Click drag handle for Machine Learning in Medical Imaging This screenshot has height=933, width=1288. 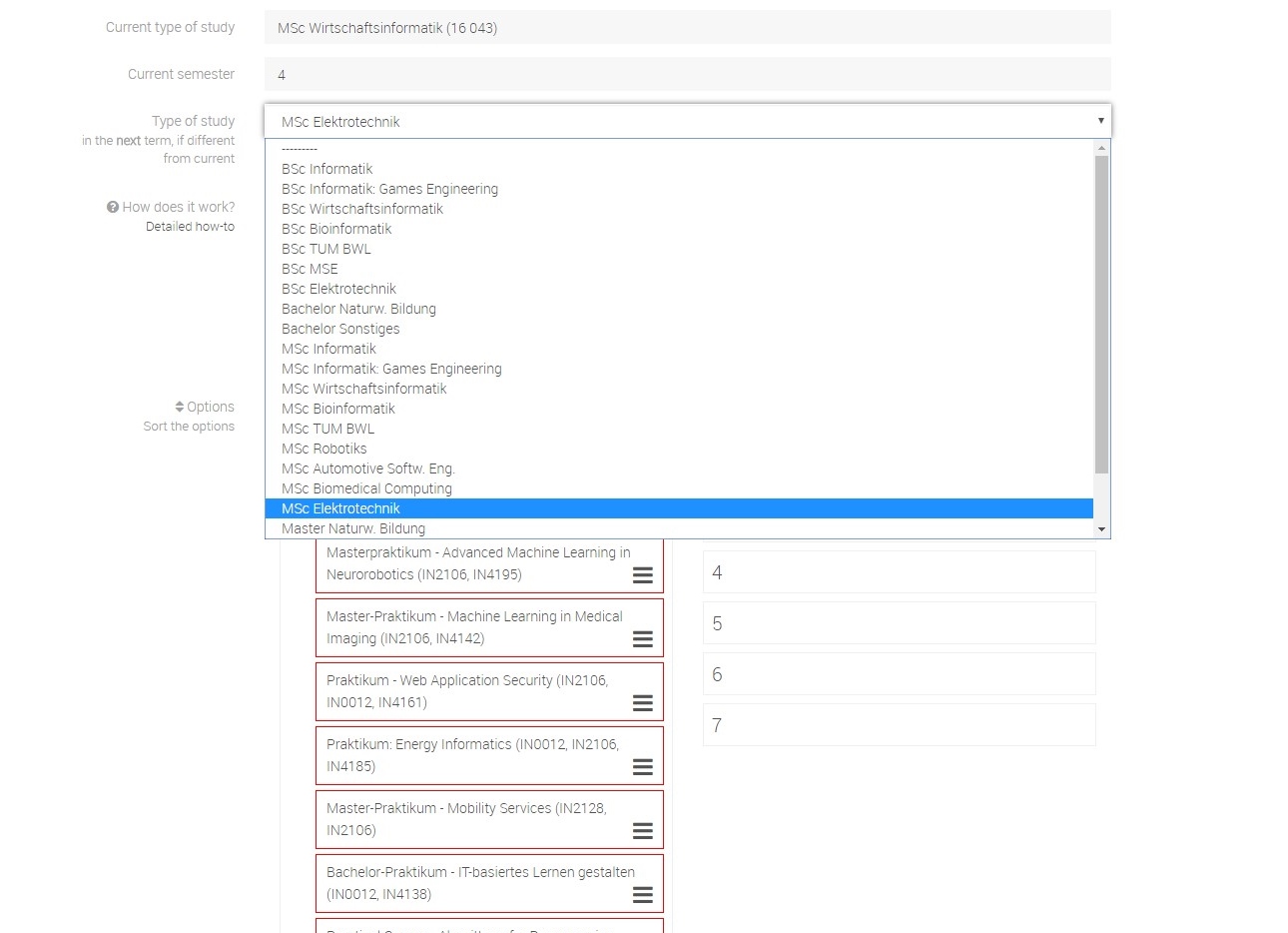643,638
